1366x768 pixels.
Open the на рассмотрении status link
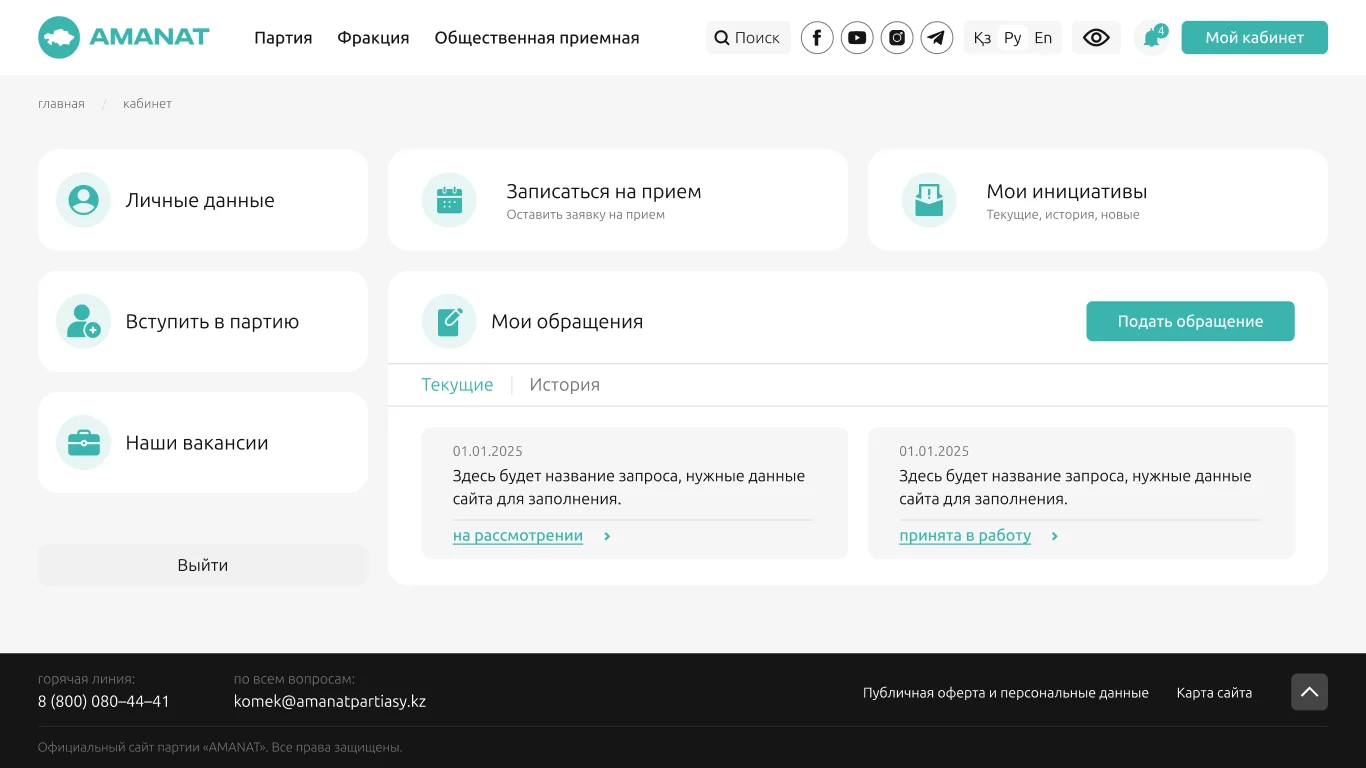[518, 536]
